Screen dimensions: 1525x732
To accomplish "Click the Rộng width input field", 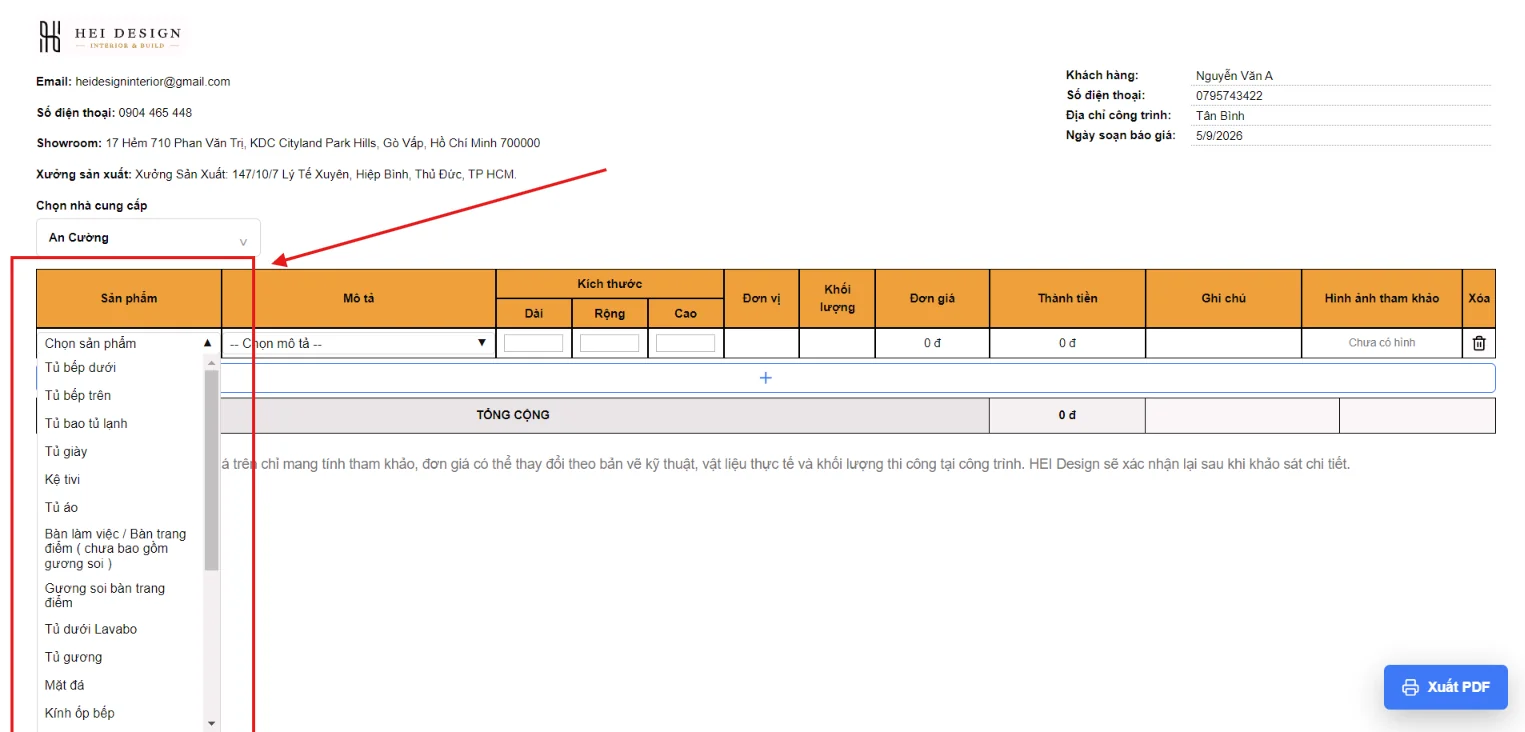I will coord(609,343).
